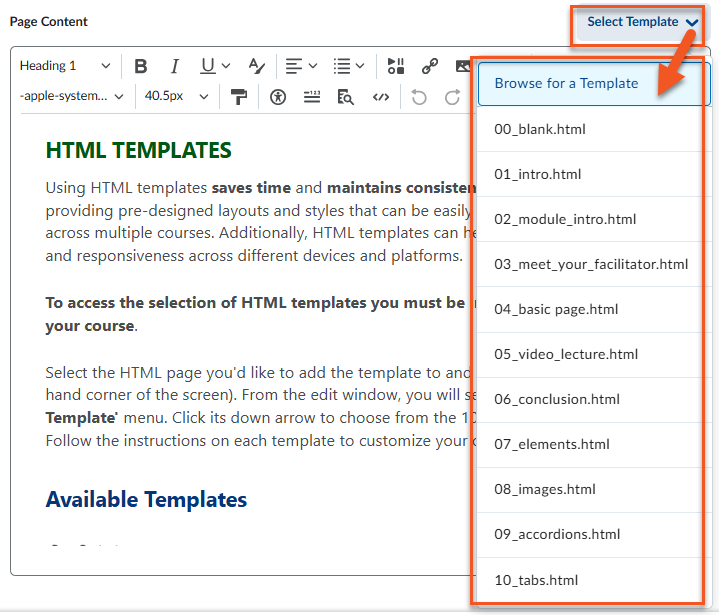
Task: Expand the text alignment options
Action: [x=300, y=66]
